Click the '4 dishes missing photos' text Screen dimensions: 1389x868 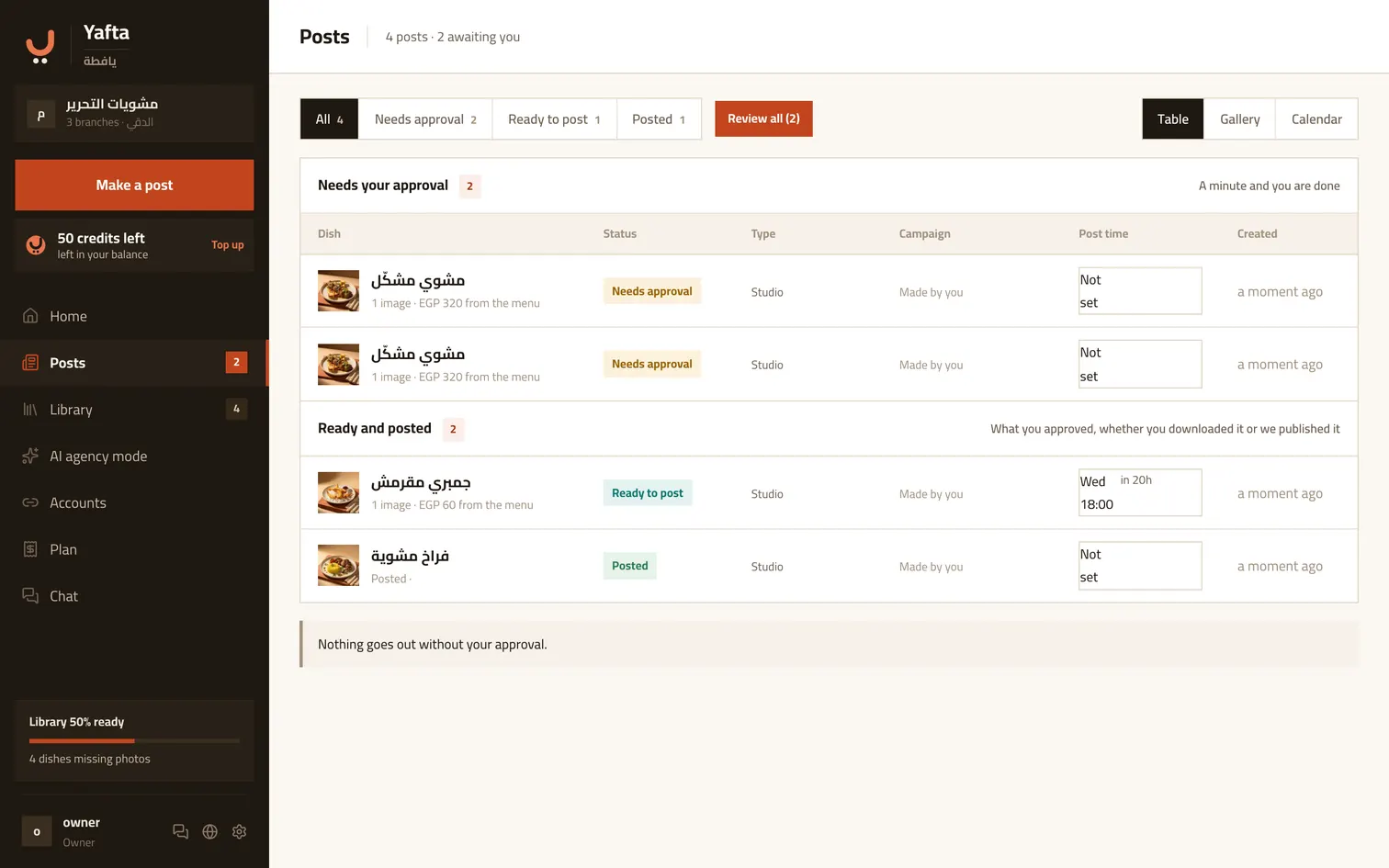coord(90,759)
